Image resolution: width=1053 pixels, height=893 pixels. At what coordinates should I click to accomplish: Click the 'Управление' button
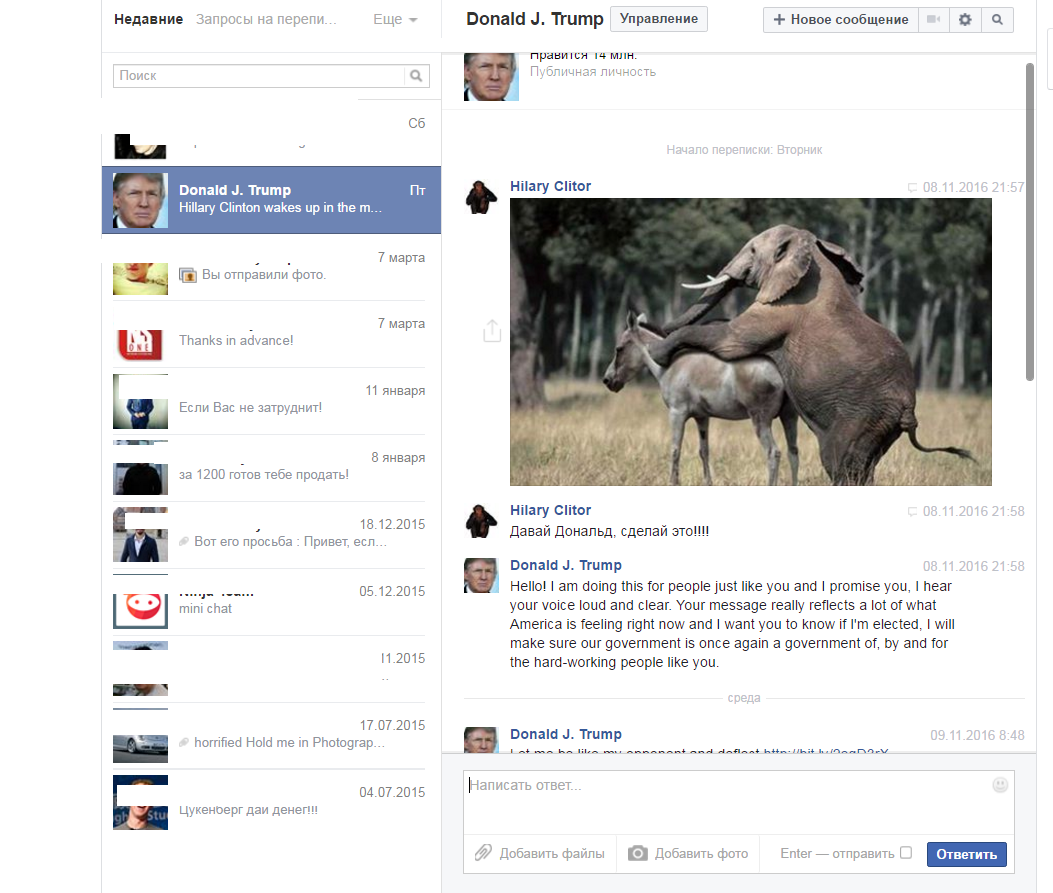(x=659, y=19)
